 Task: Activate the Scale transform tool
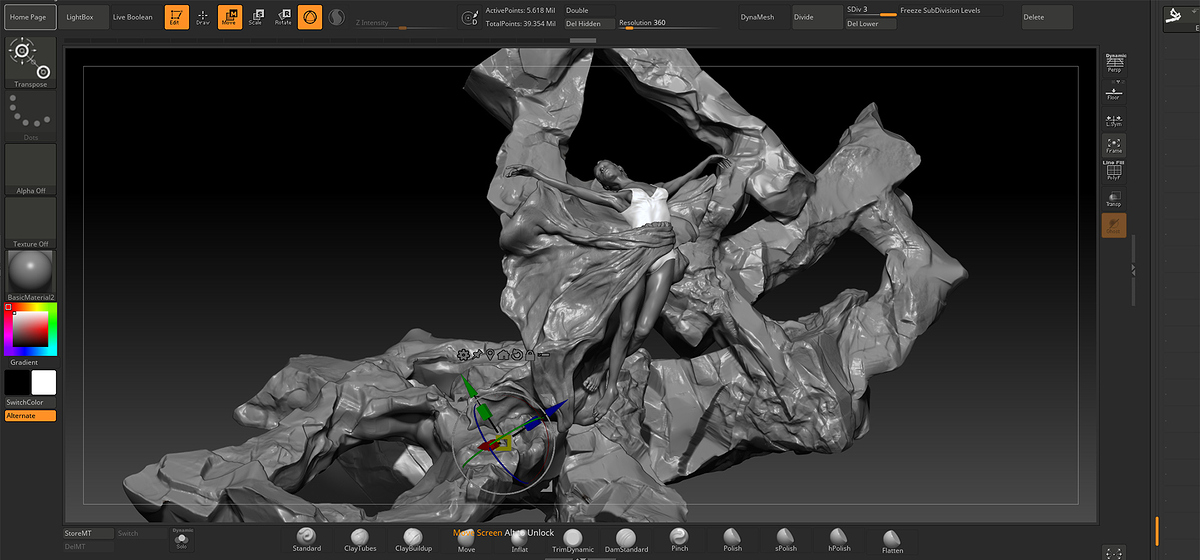(x=256, y=17)
